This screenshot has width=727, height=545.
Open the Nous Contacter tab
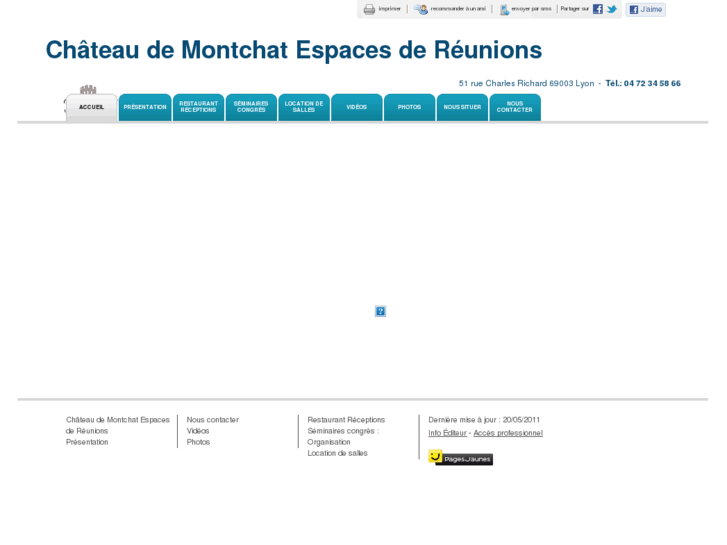pos(515,108)
